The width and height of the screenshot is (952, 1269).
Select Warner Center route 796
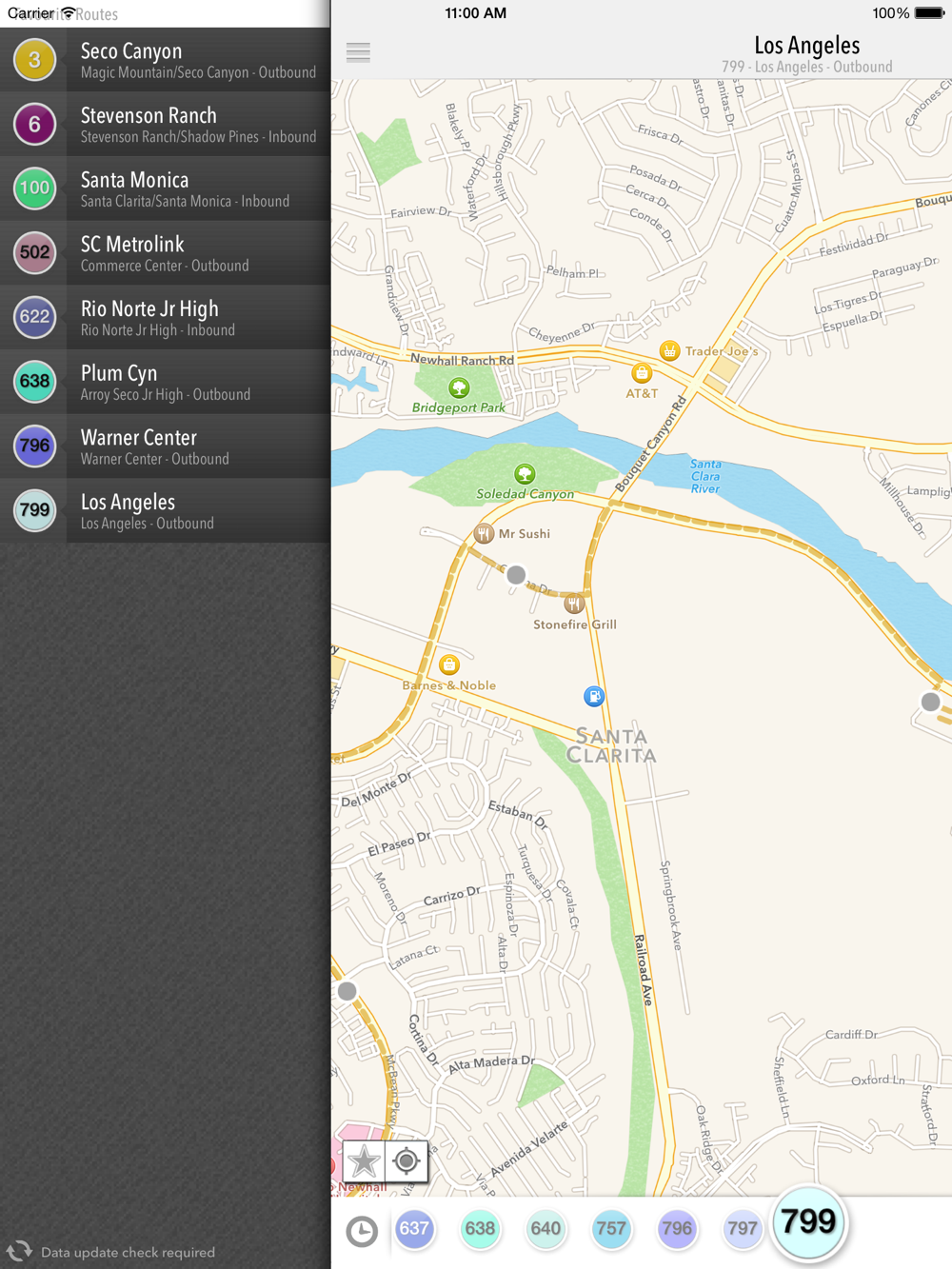(166, 446)
